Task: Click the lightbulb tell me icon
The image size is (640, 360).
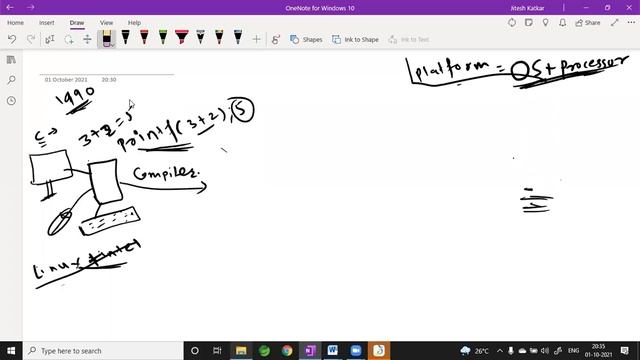Action: click(x=546, y=23)
